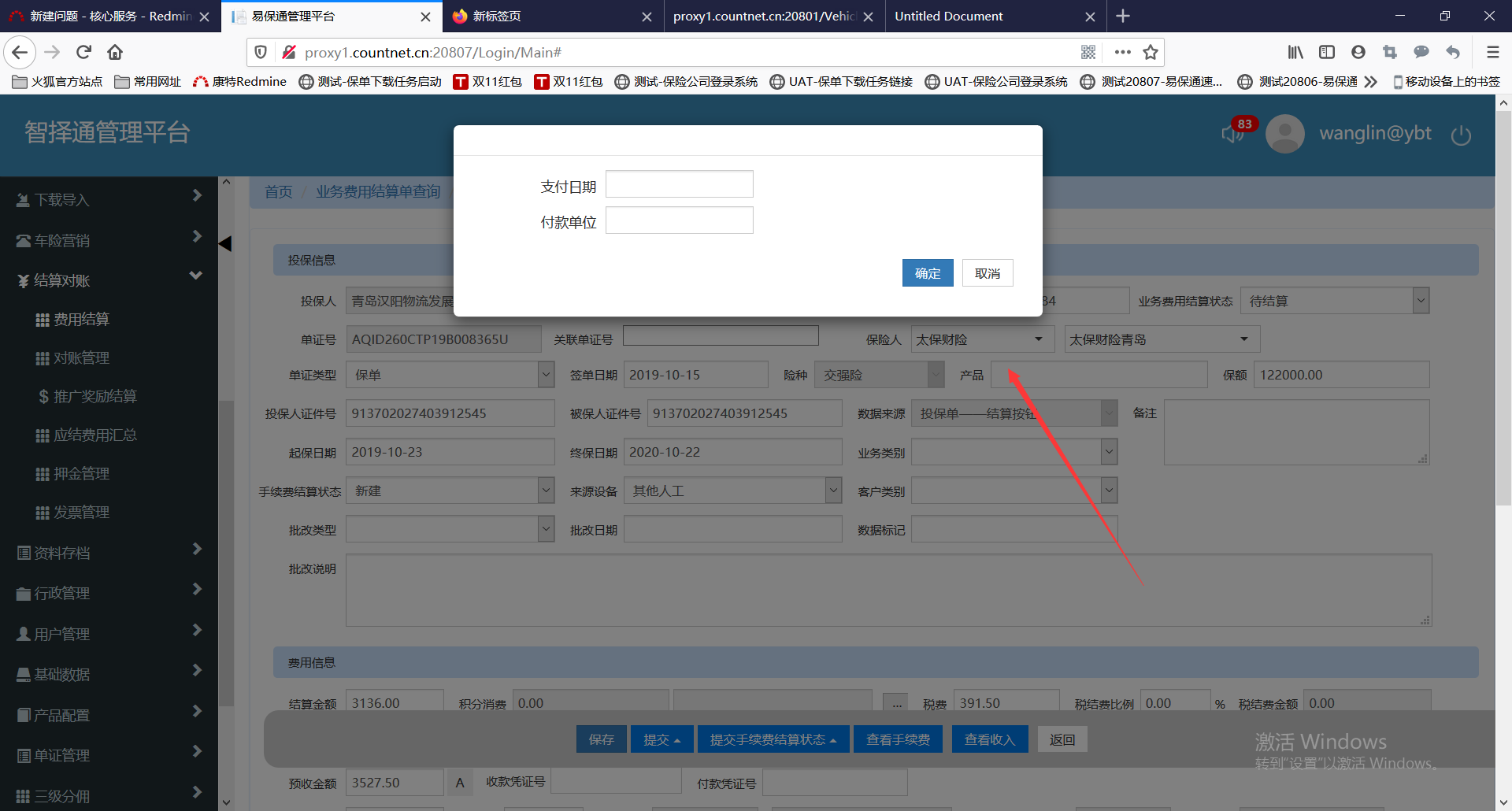
Task: Open a new browser tab
Action: (x=1123, y=16)
